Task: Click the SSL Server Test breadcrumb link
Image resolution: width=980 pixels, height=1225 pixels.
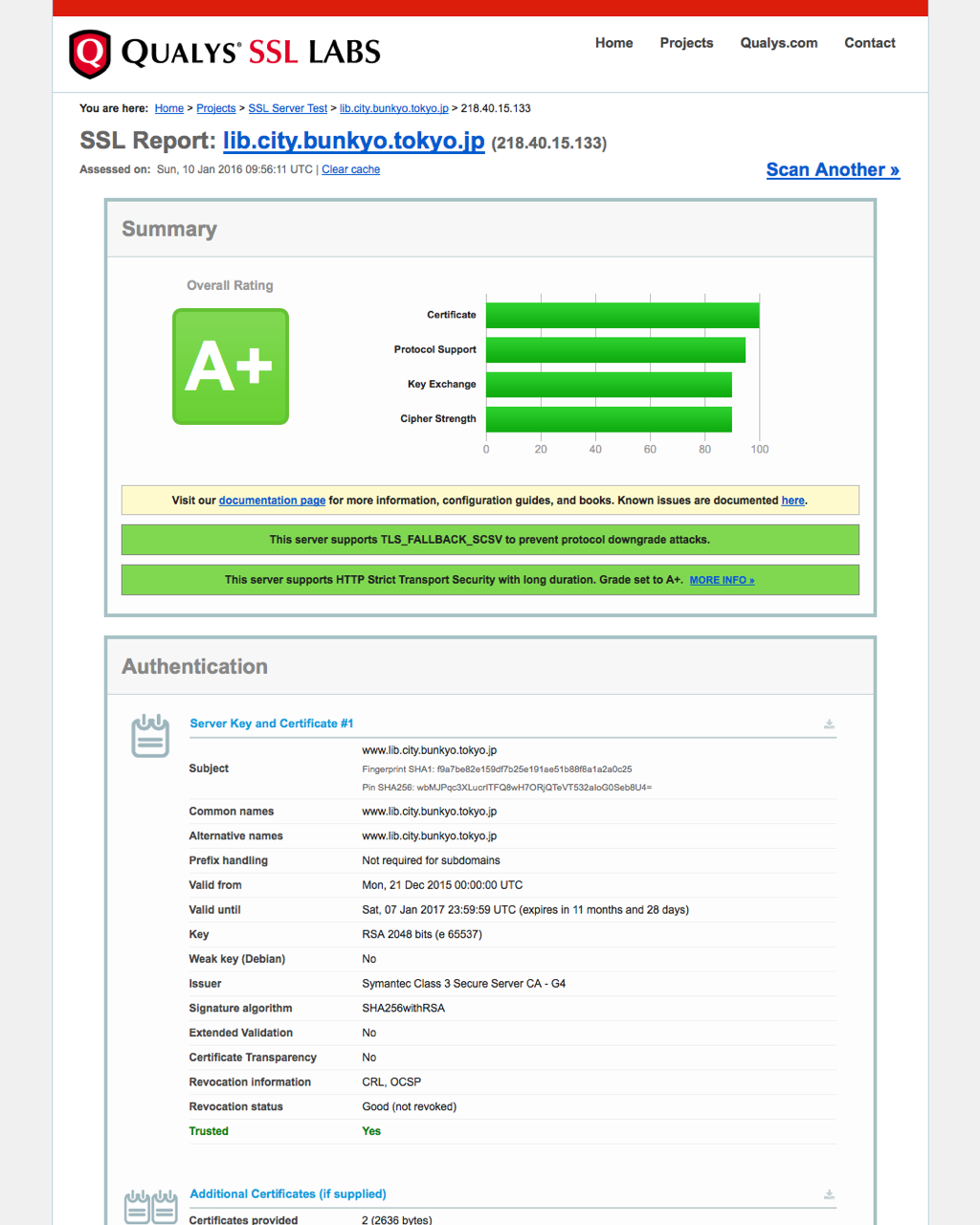Action: [x=288, y=108]
